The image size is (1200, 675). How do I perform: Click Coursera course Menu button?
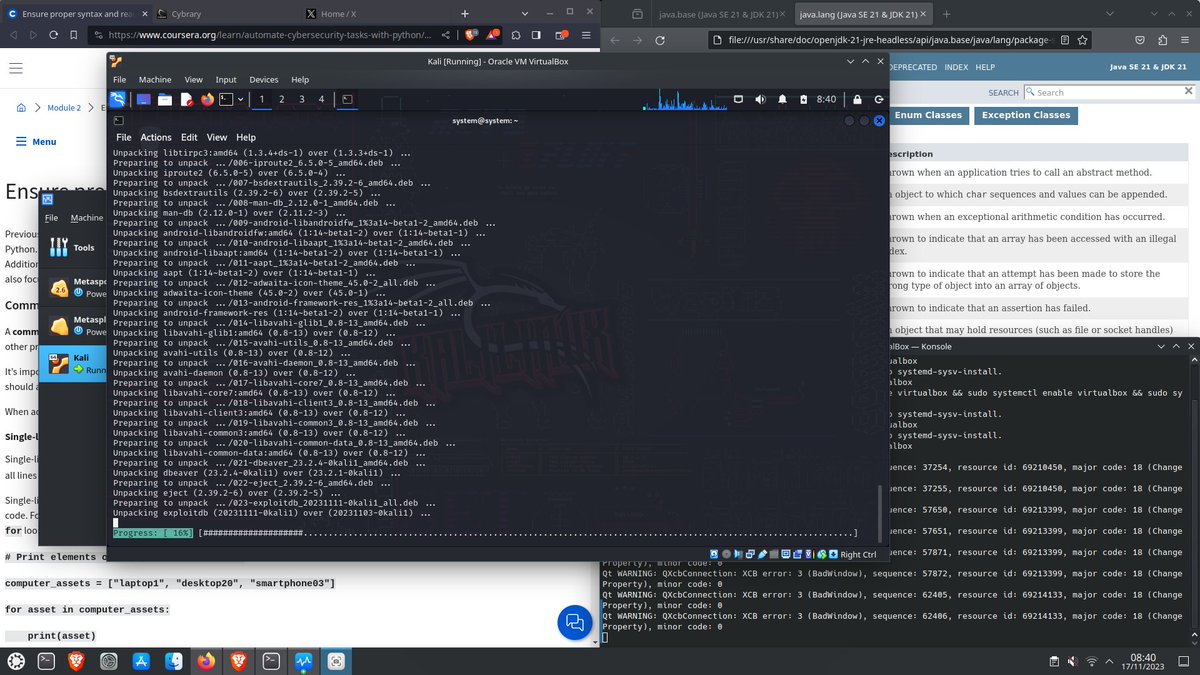[36, 142]
